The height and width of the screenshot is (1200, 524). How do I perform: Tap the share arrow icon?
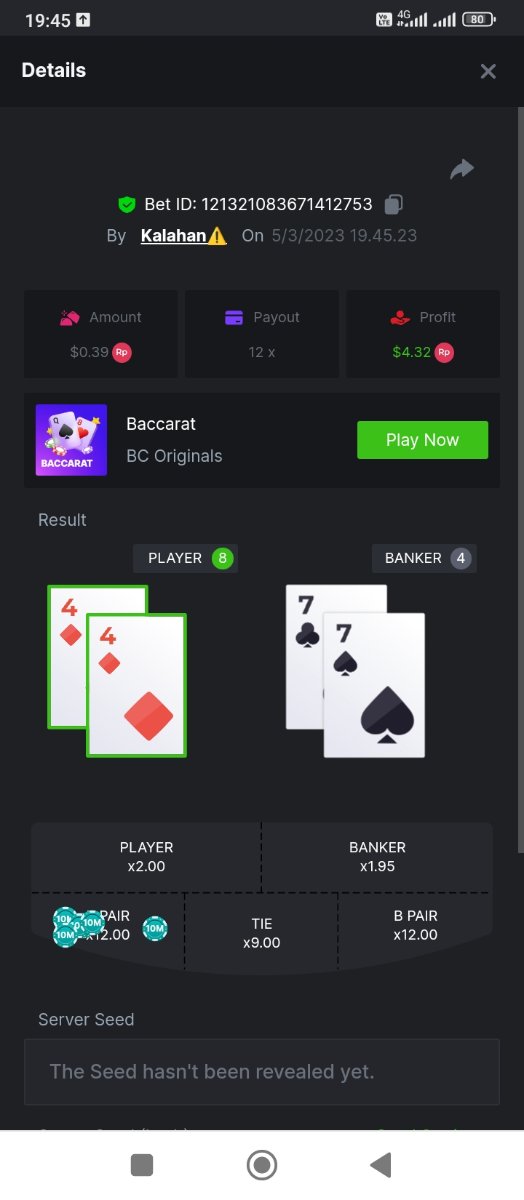pos(461,170)
